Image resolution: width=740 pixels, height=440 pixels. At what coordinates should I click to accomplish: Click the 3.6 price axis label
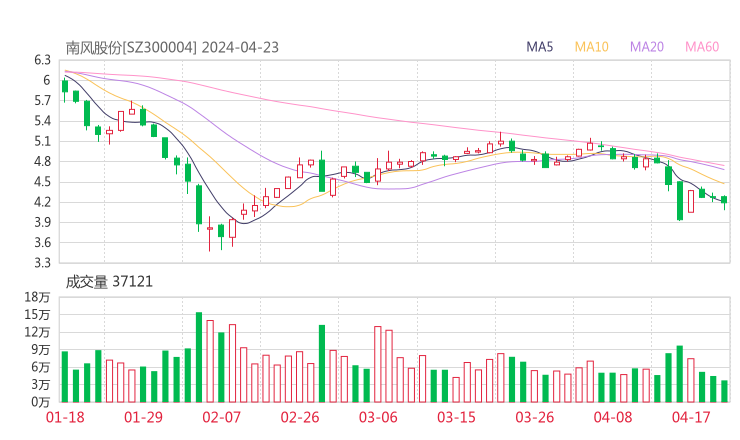click(42, 243)
